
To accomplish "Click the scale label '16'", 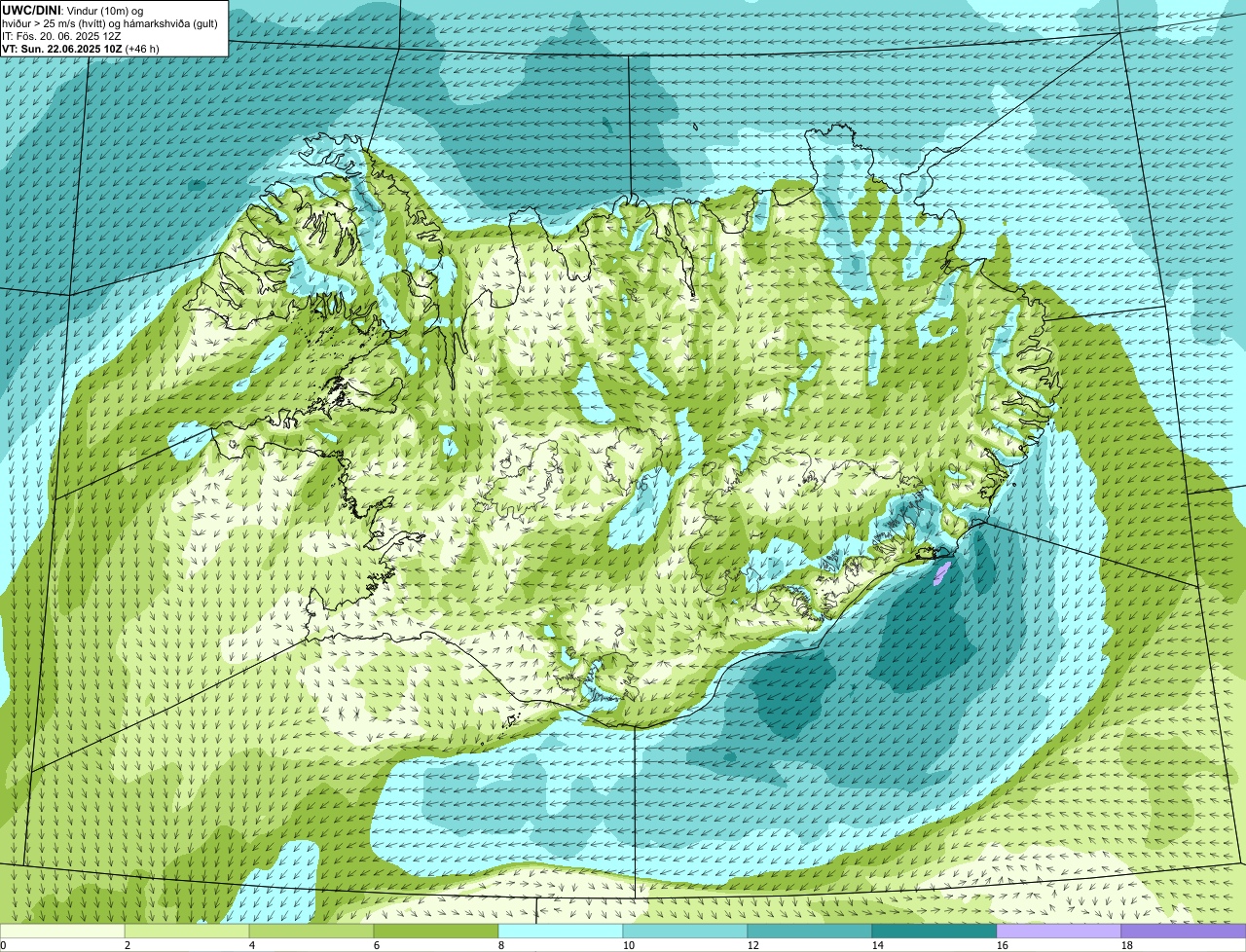I will pos(1003,945).
